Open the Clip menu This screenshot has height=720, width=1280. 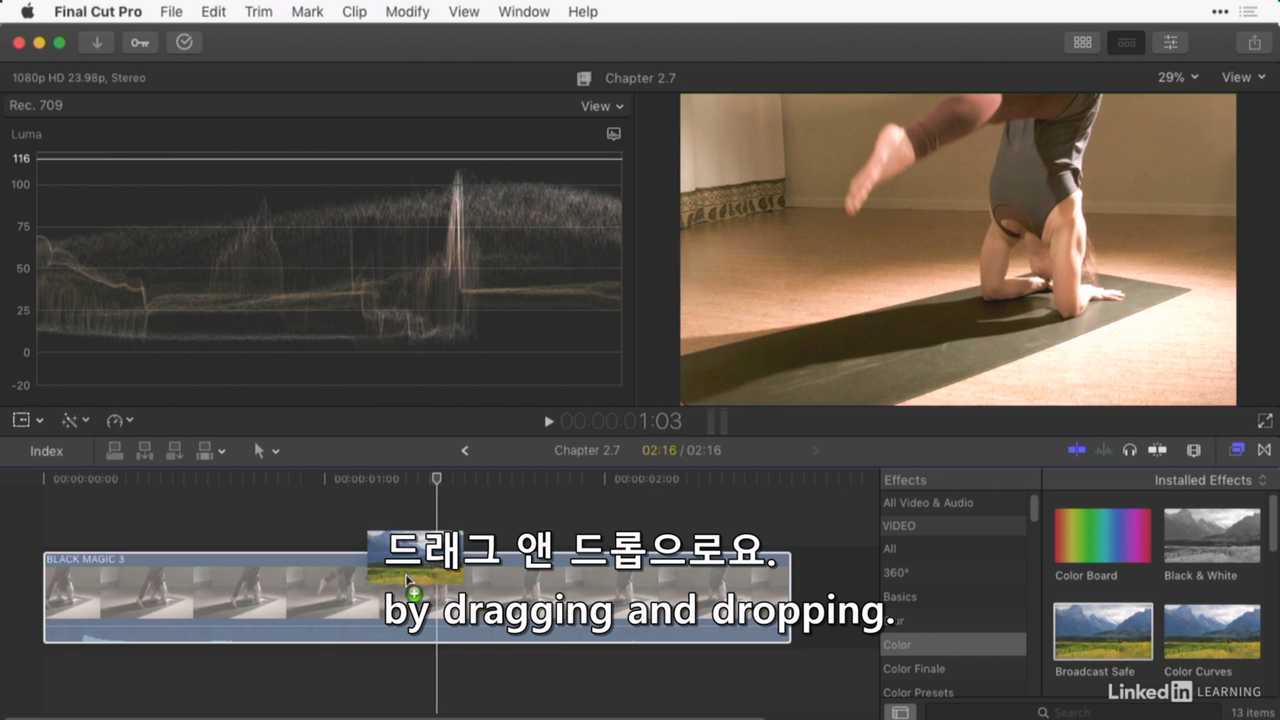click(354, 12)
